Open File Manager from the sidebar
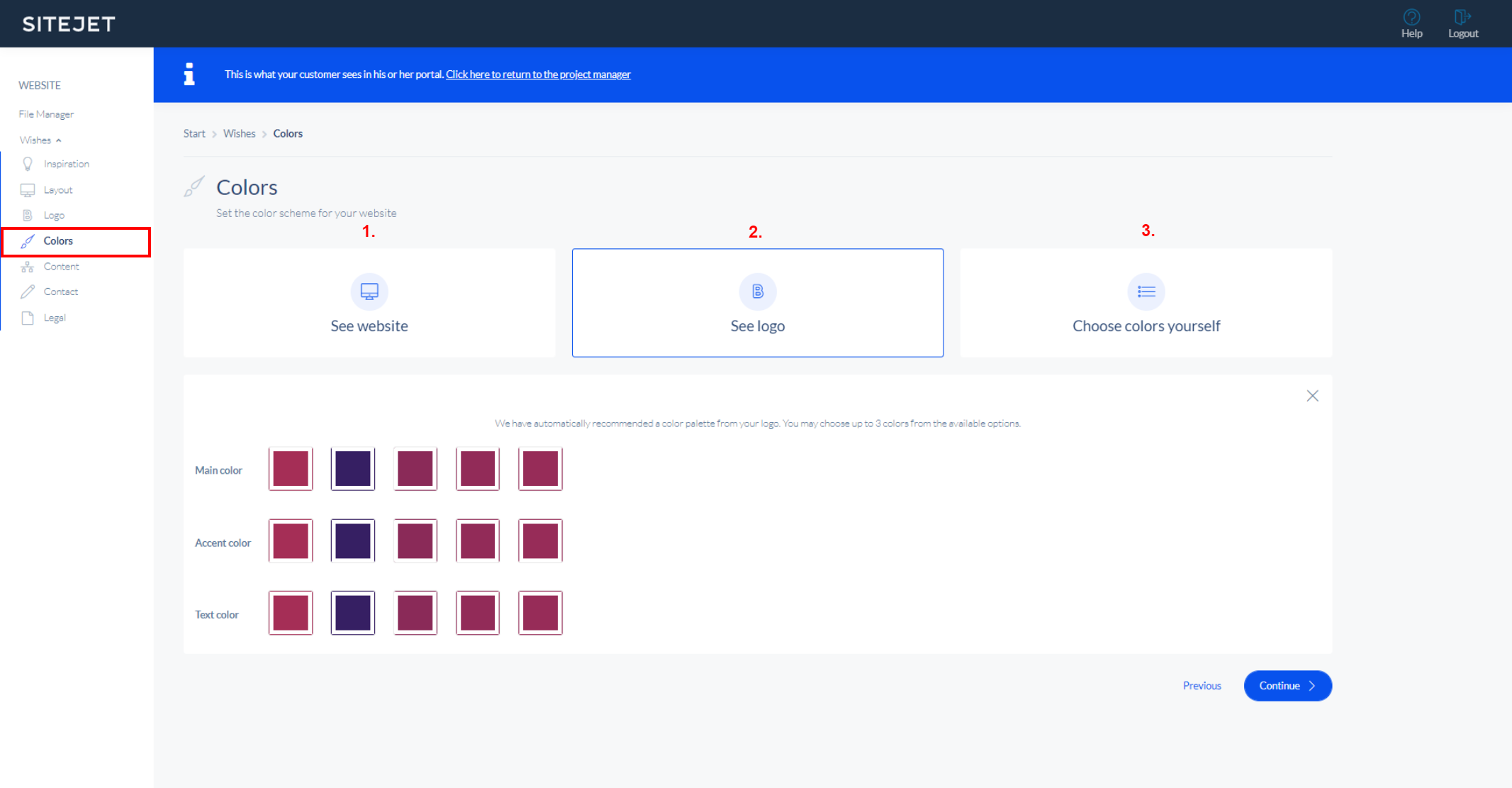 [46, 114]
